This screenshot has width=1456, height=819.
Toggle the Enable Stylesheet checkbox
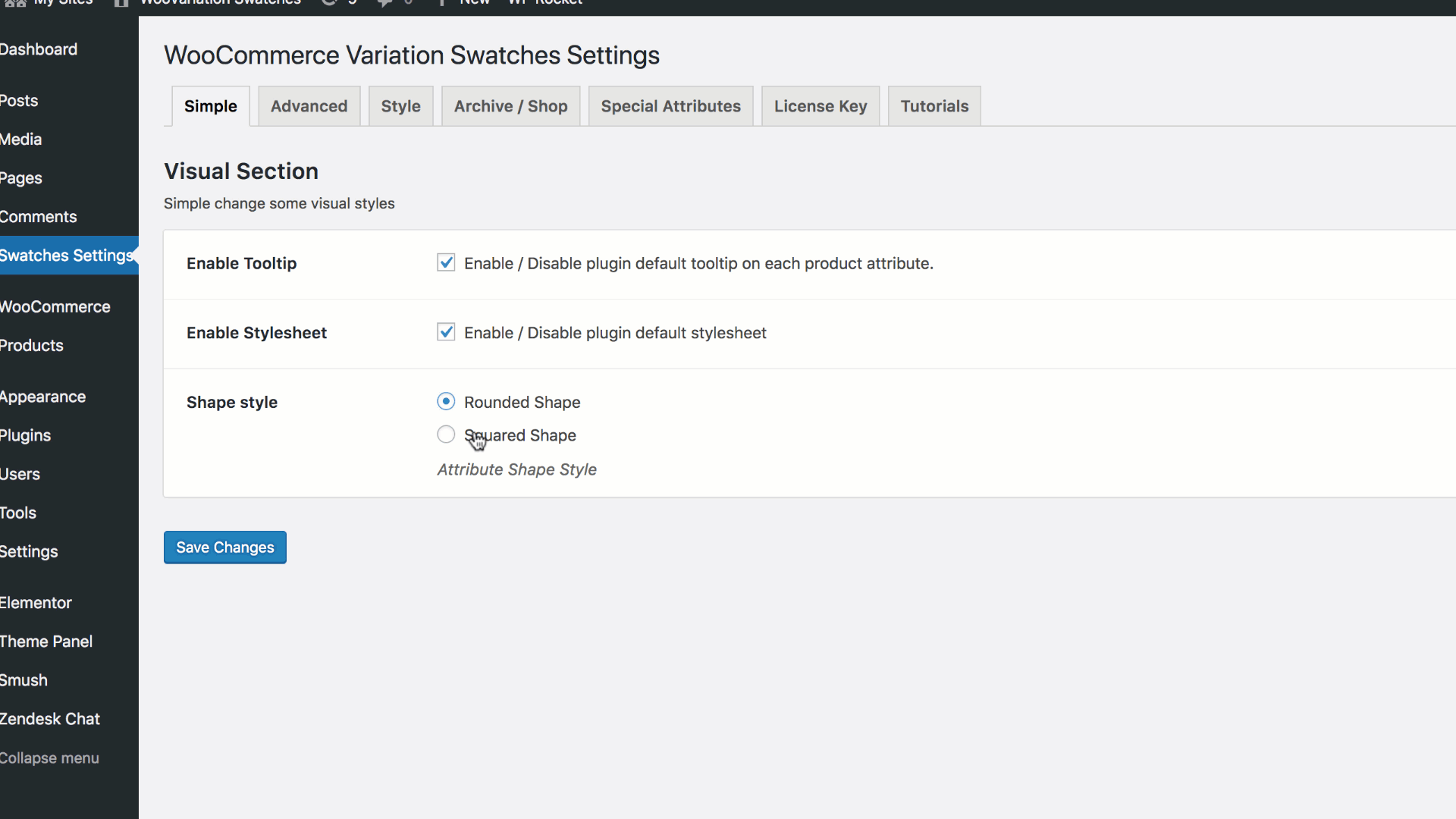coord(446,332)
